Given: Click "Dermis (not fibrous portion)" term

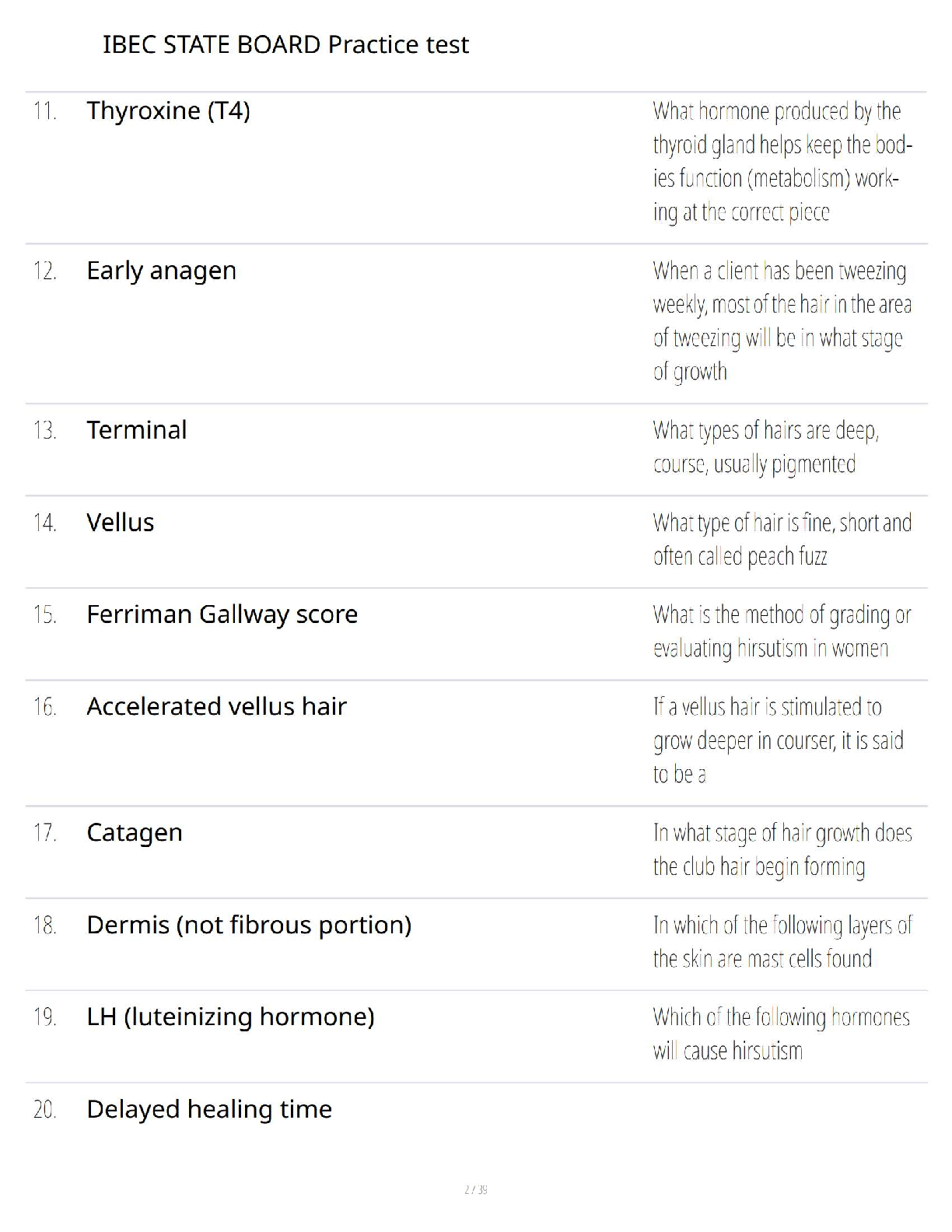Looking at the screenshot, I should coord(249,925).
